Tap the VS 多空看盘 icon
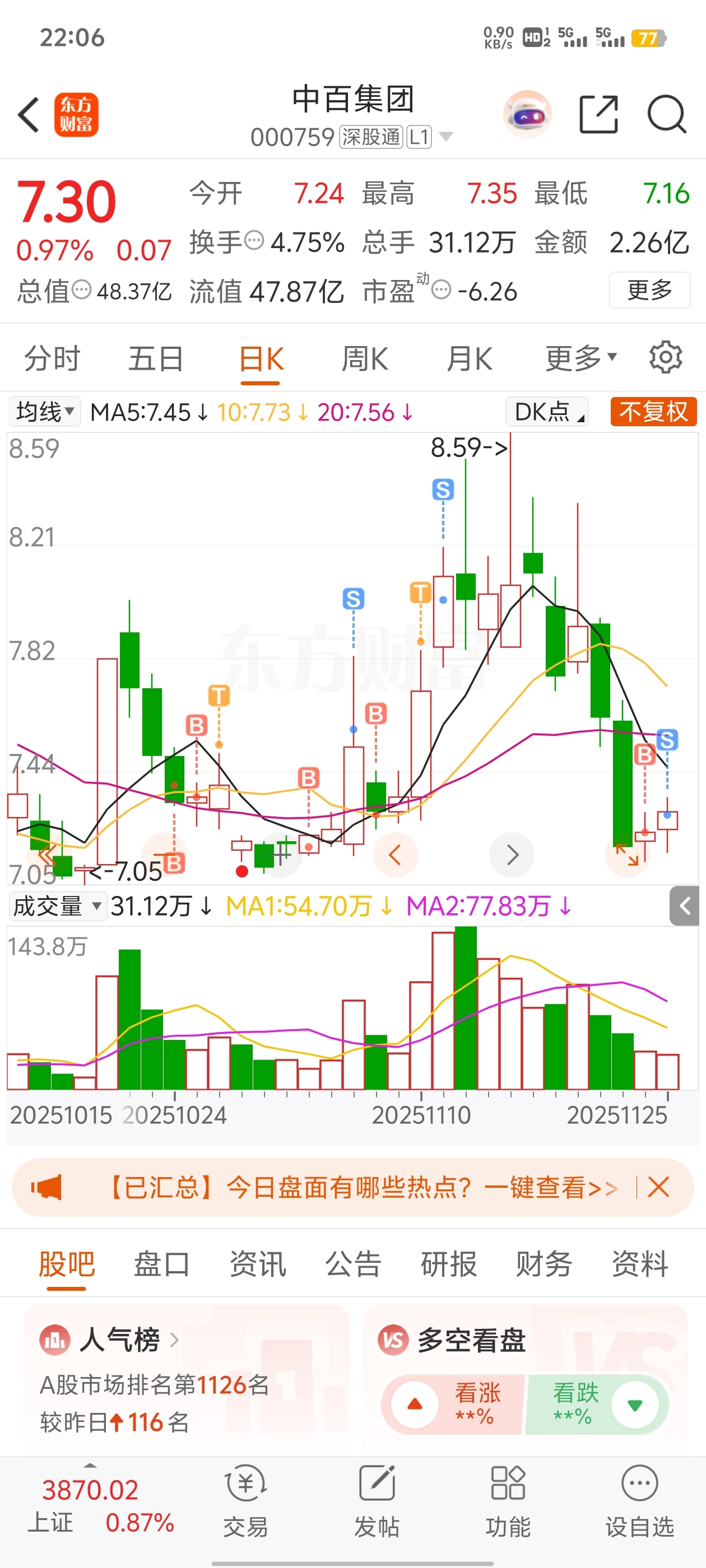 (393, 1340)
